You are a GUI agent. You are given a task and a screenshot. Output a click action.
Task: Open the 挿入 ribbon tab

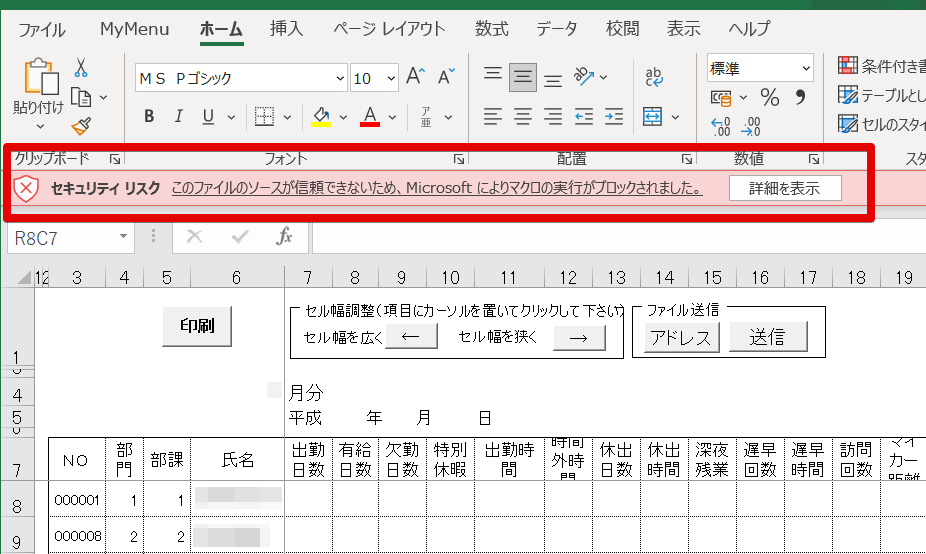[286, 29]
